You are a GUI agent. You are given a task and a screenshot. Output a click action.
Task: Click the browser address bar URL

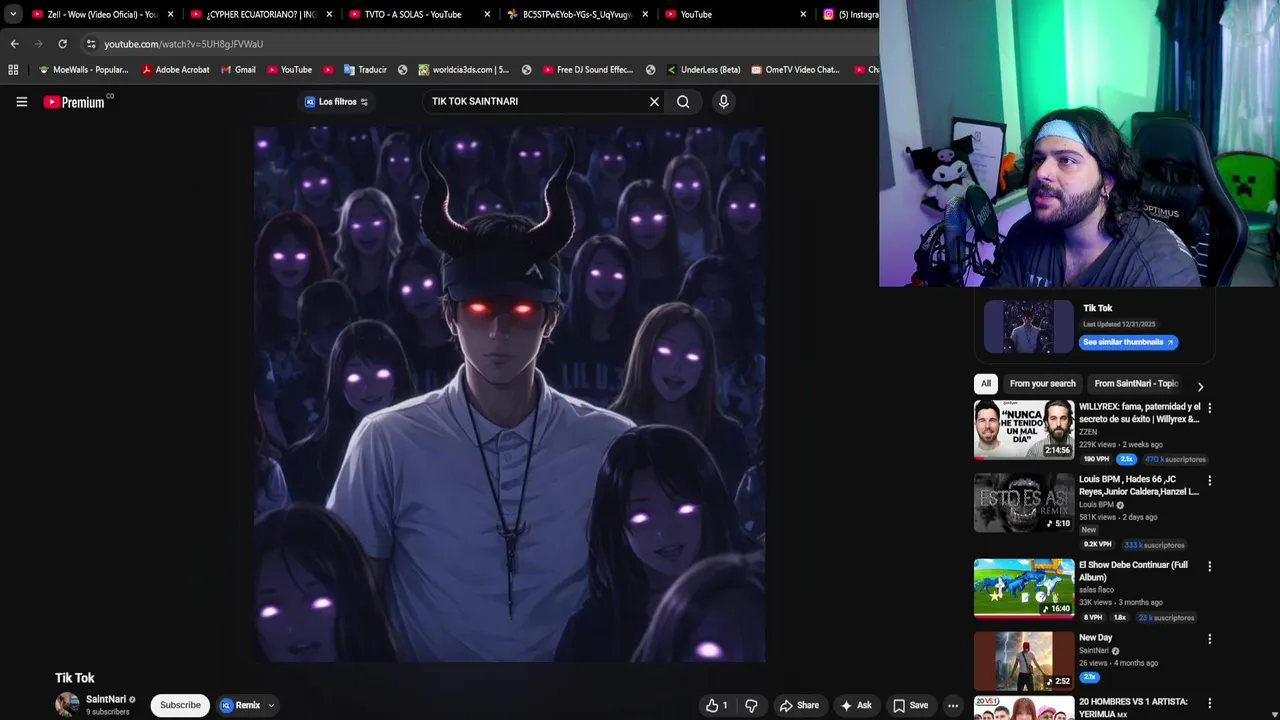pyautogui.click(x=184, y=44)
